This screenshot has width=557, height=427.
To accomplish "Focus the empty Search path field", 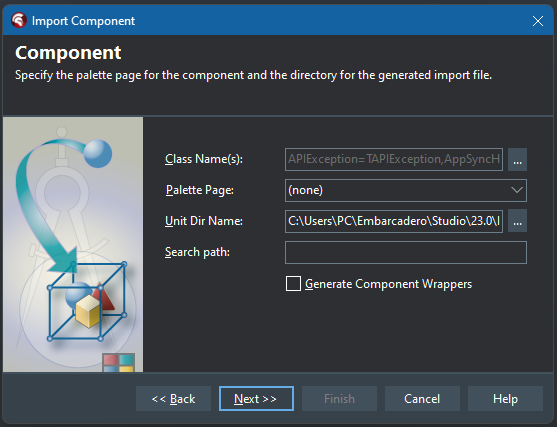I will pos(406,252).
